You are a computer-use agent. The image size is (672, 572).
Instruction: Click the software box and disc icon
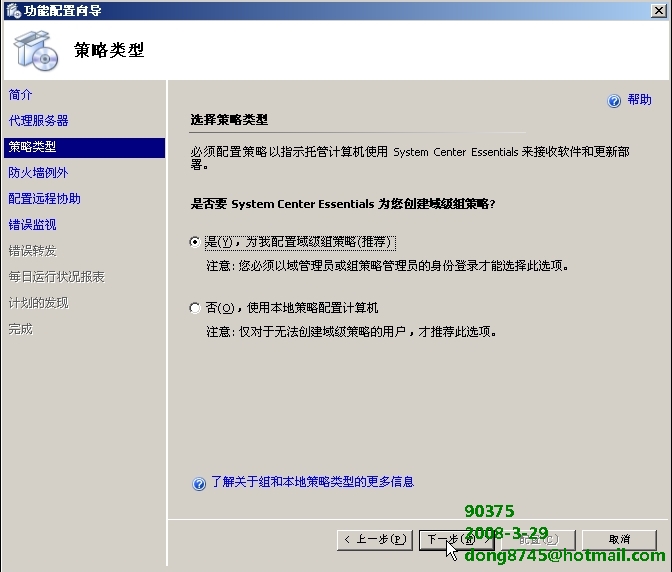point(36,51)
